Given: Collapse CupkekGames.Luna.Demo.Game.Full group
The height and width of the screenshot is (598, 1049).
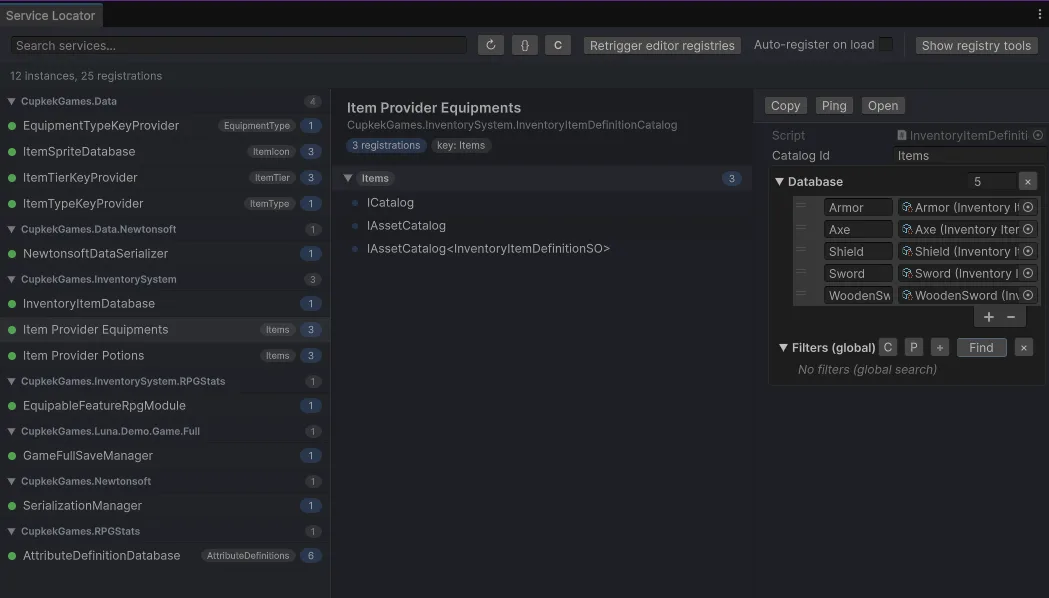Looking at the screenshot, I should tap(11, 431).
